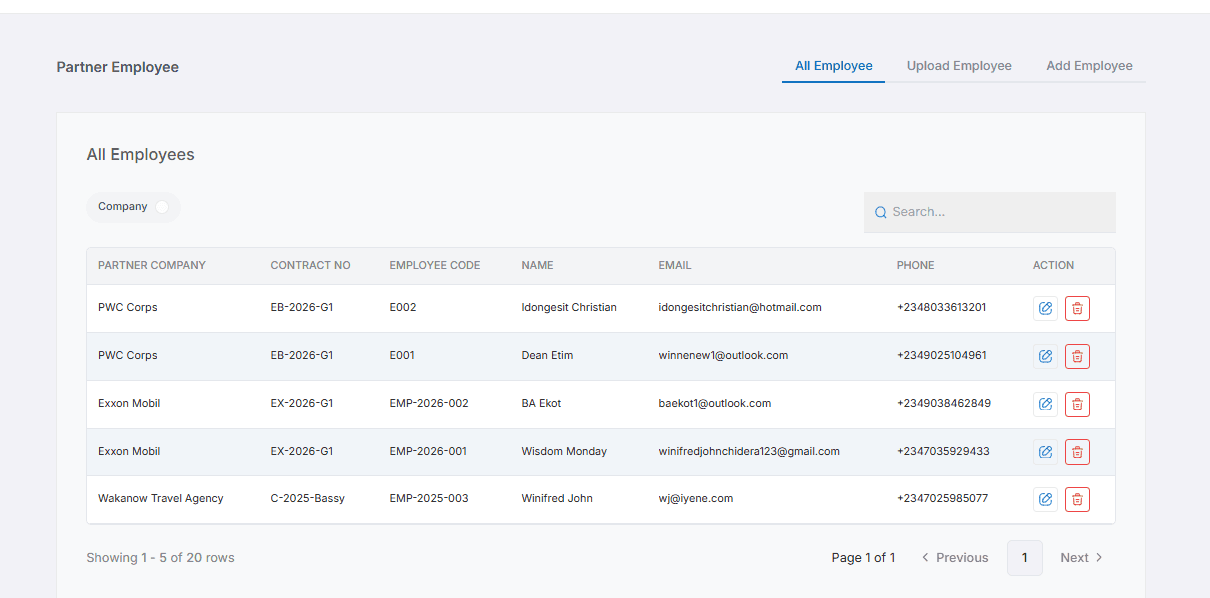The image size is (1210, 598).
Task: Go to the Previous page
Action: coord(955,558)
